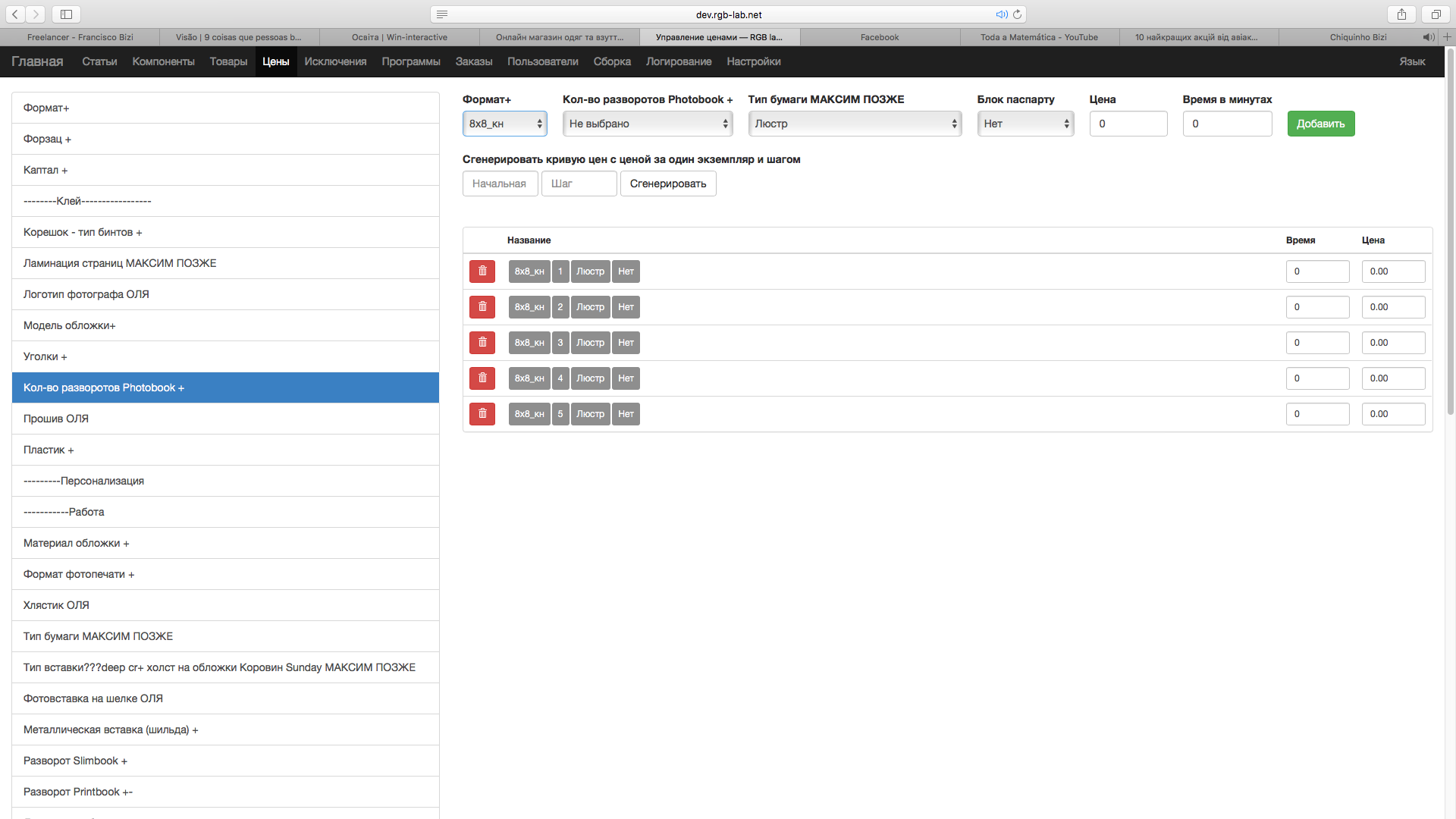This screenshot has width=1456, height=819.
Task: Delete the 8x8_кн row with spread 3
Action: [482, 343]
